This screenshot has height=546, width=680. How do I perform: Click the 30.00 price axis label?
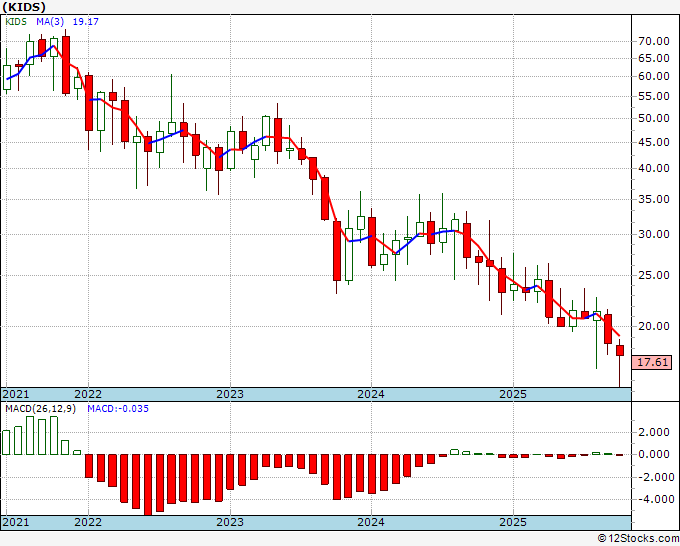652,234
